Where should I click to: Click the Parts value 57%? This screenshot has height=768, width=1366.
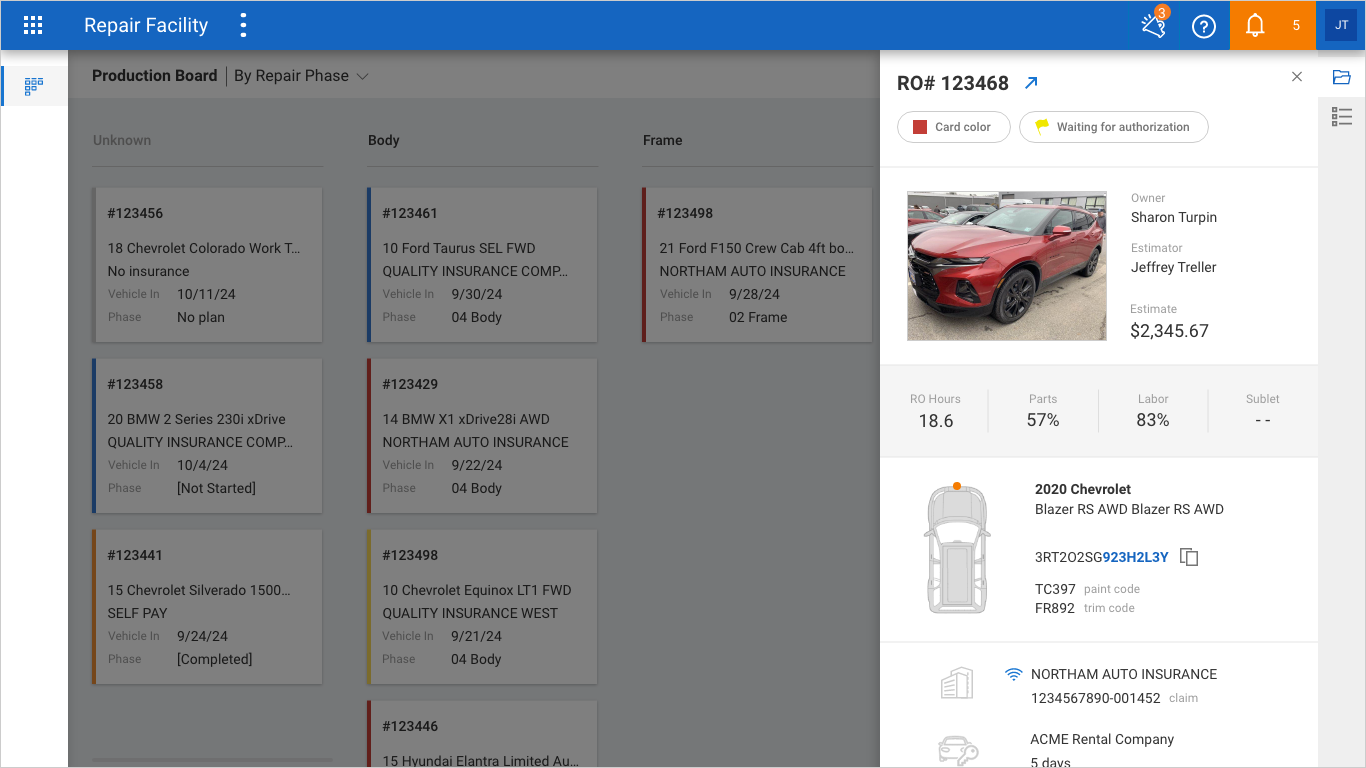pyautogui.click(x=1043, y=421)
